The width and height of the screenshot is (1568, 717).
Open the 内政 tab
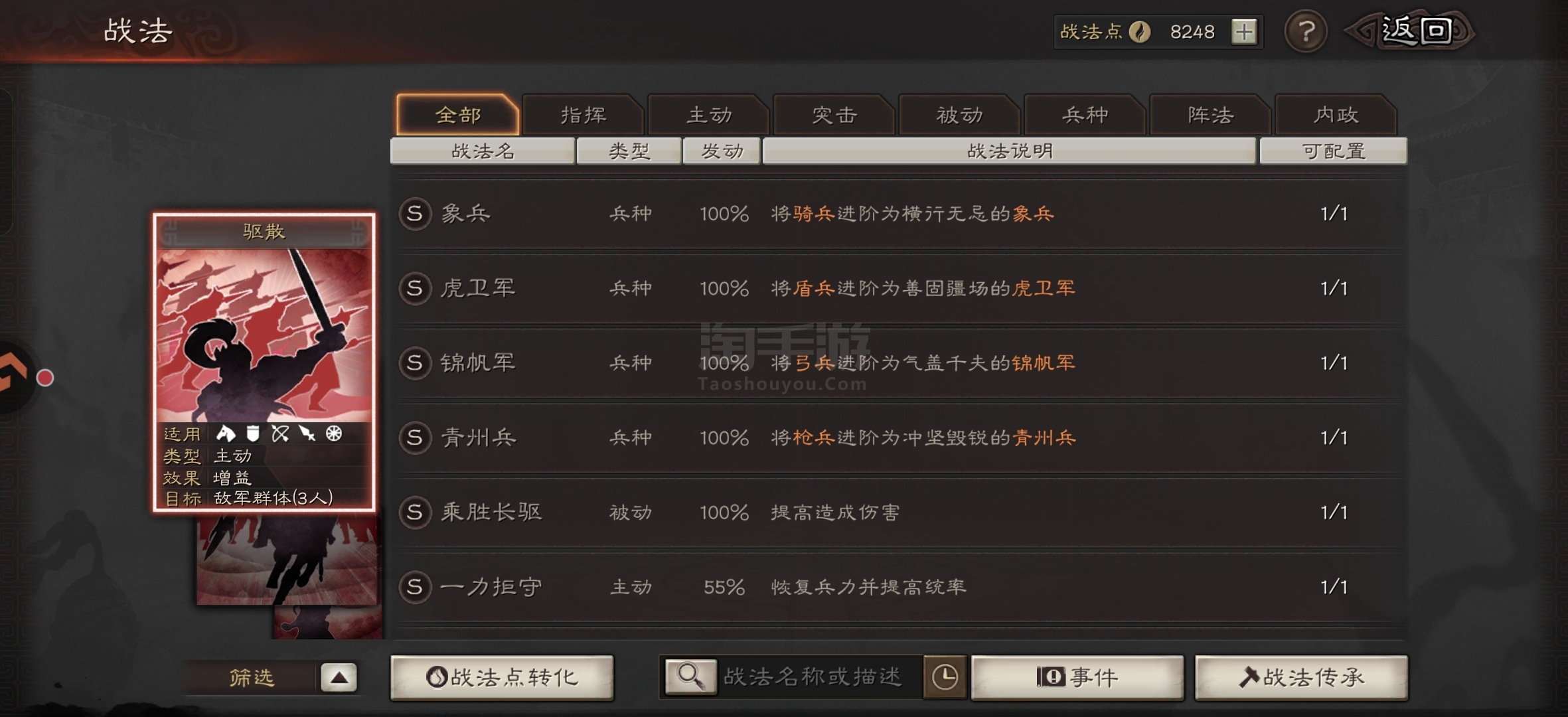[x=1336, y=115]
